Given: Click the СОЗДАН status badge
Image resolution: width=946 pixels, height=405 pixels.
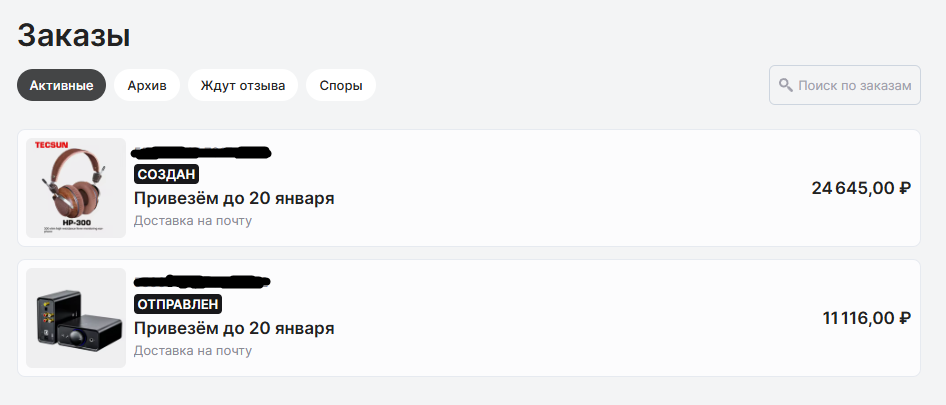Looking at the screenshot, I should click(167, 174).
